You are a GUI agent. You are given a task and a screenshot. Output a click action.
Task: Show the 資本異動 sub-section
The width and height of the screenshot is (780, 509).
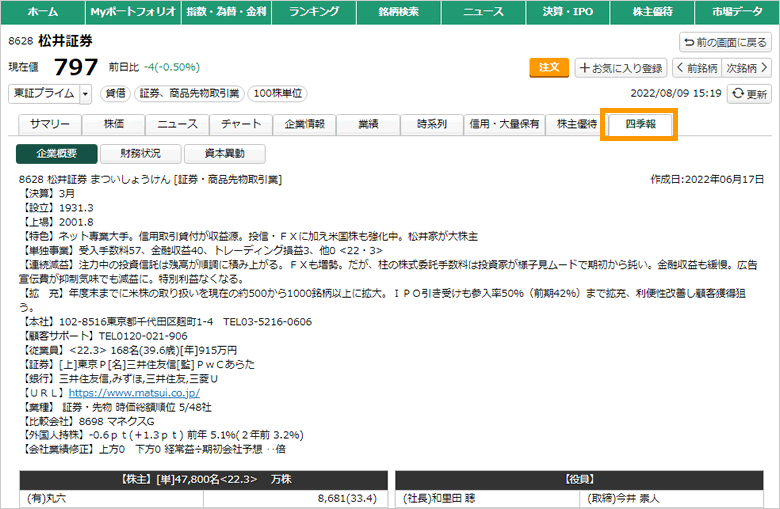(224, 154)
